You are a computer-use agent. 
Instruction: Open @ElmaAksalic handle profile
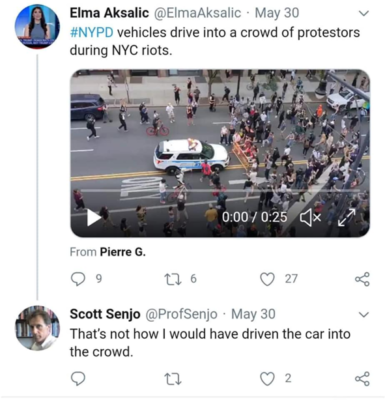coord(197,13)
